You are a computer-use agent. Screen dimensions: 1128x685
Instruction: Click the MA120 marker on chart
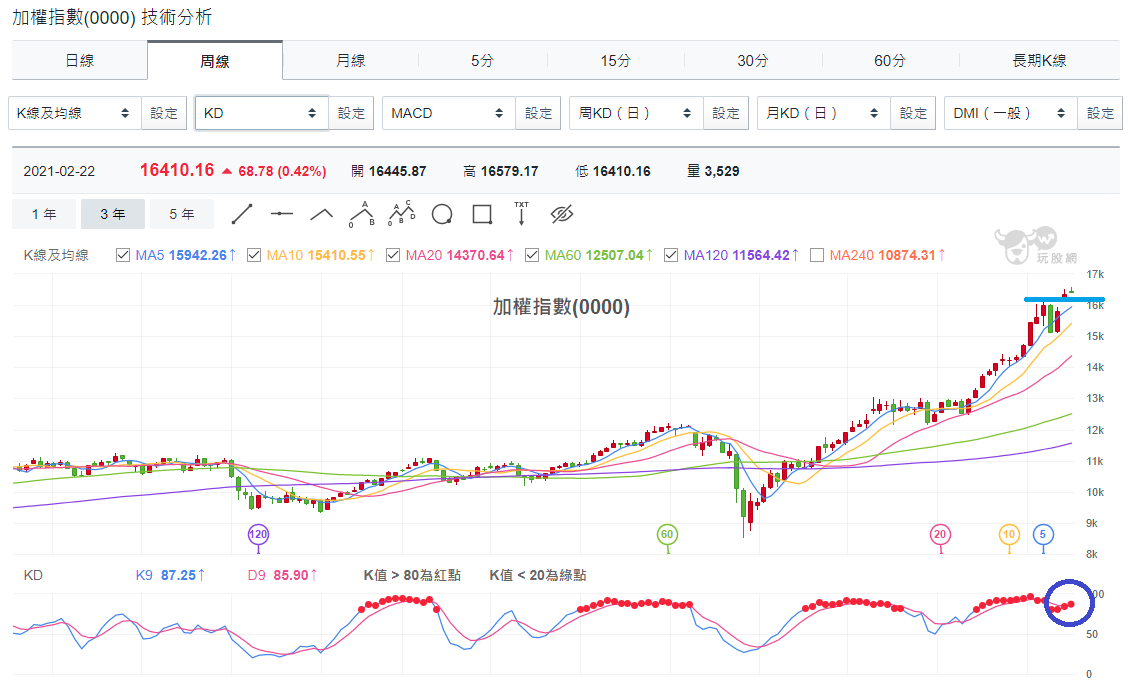coord(258,534)
